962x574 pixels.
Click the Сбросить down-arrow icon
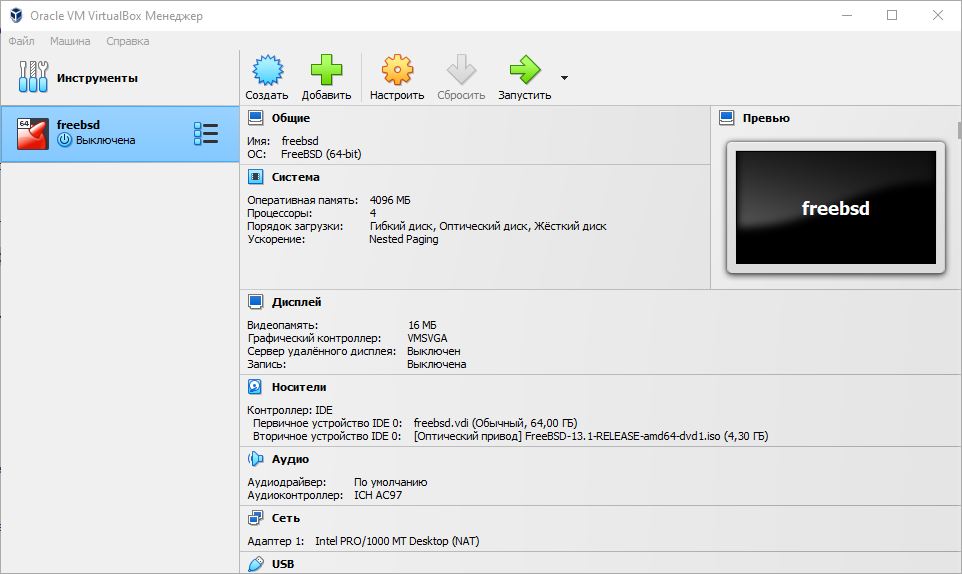tap(461, 70)
